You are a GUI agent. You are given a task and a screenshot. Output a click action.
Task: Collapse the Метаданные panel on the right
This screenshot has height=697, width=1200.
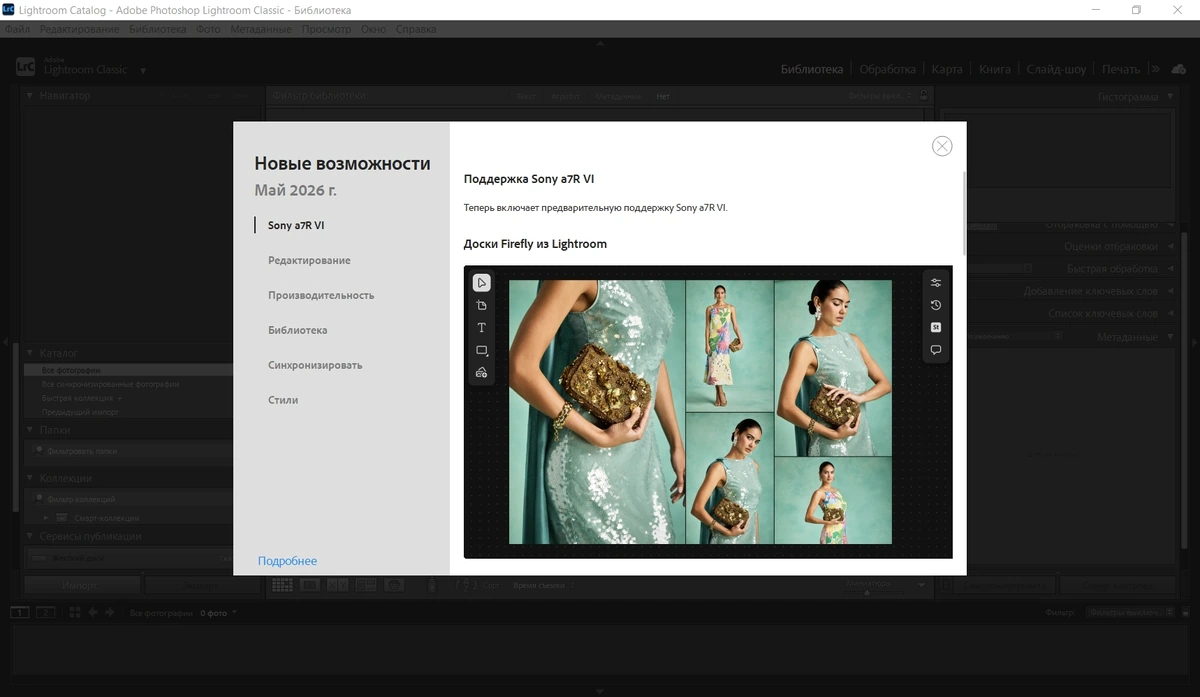coord(1168,337)
